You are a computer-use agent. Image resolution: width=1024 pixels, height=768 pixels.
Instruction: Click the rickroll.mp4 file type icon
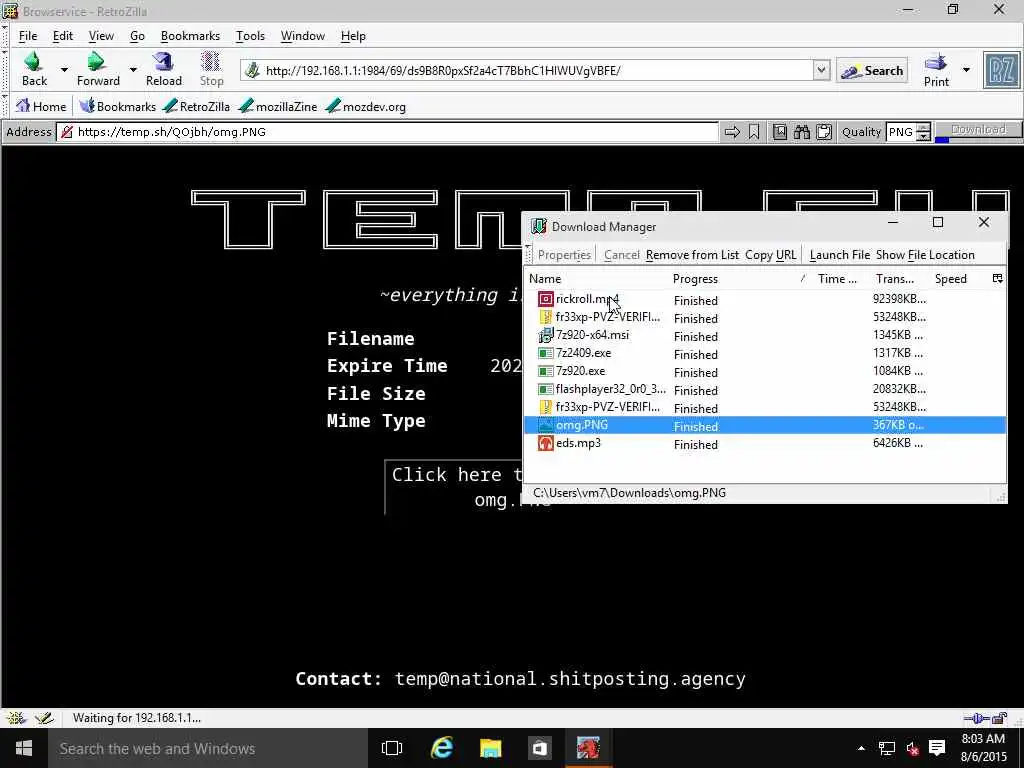point(545,299)
